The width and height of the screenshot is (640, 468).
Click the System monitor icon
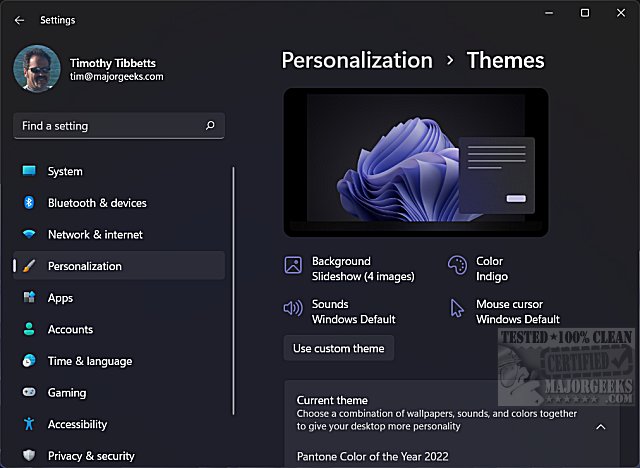(x=29, y=171)
